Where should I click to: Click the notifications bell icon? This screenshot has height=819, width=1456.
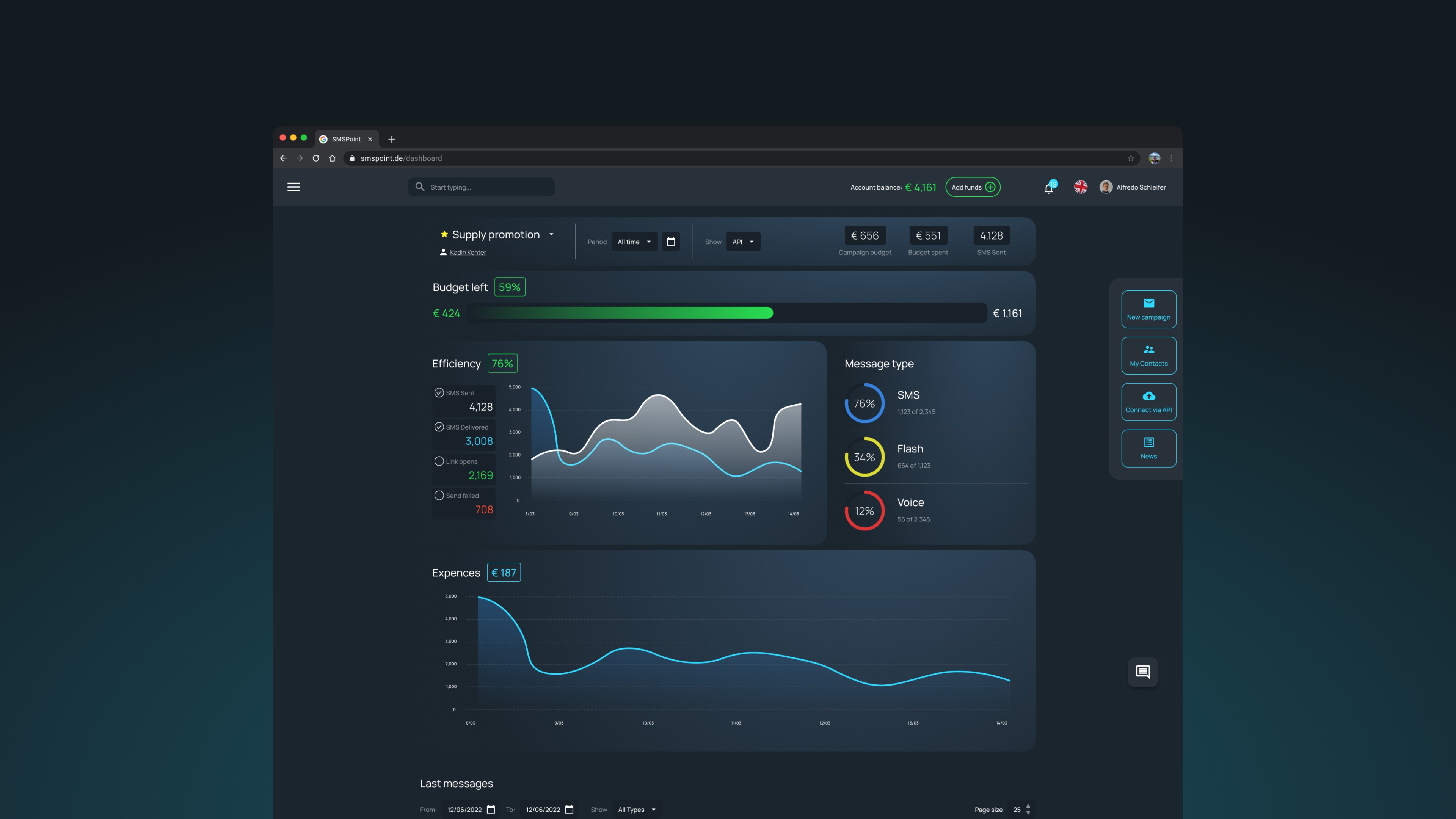pyautogui.click(x=1048, y=188)
